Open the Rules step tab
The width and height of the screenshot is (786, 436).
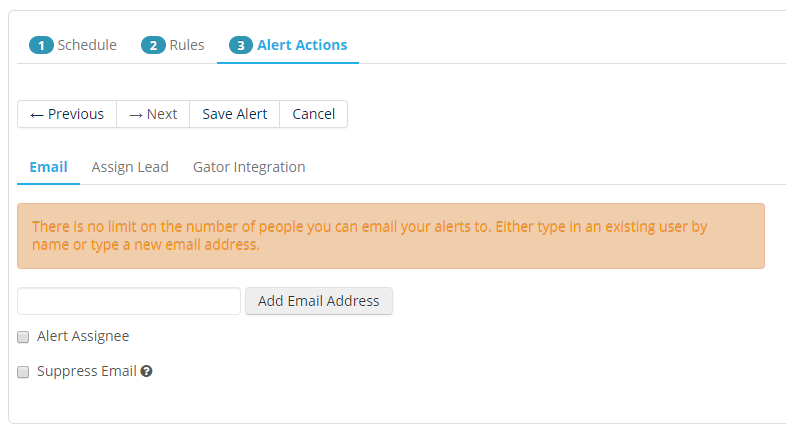pos(187,45)
